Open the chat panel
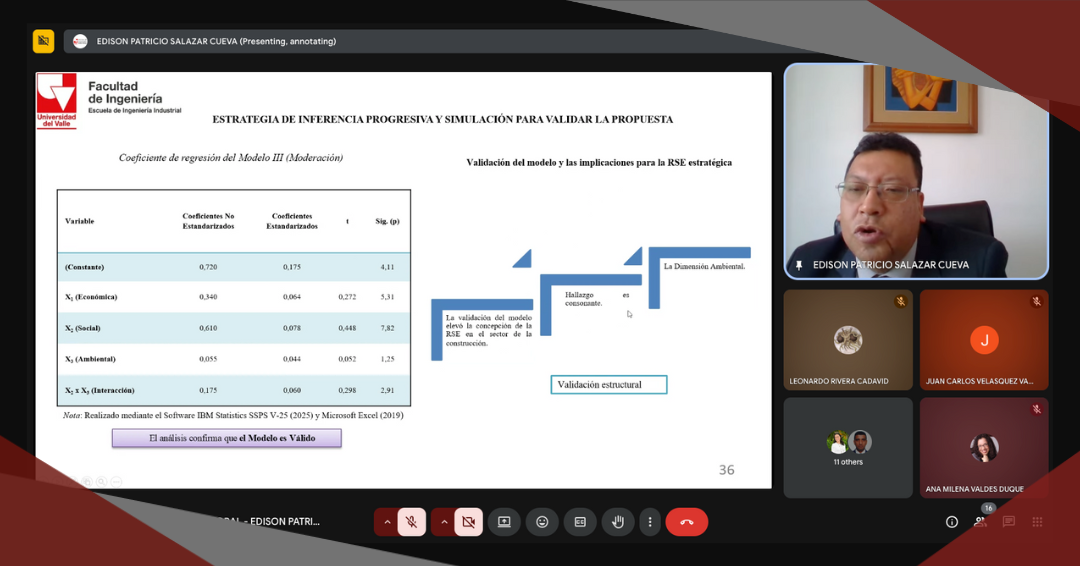Image resolution: width=1080 pixels, height=566 pixels. [1009, 522]
